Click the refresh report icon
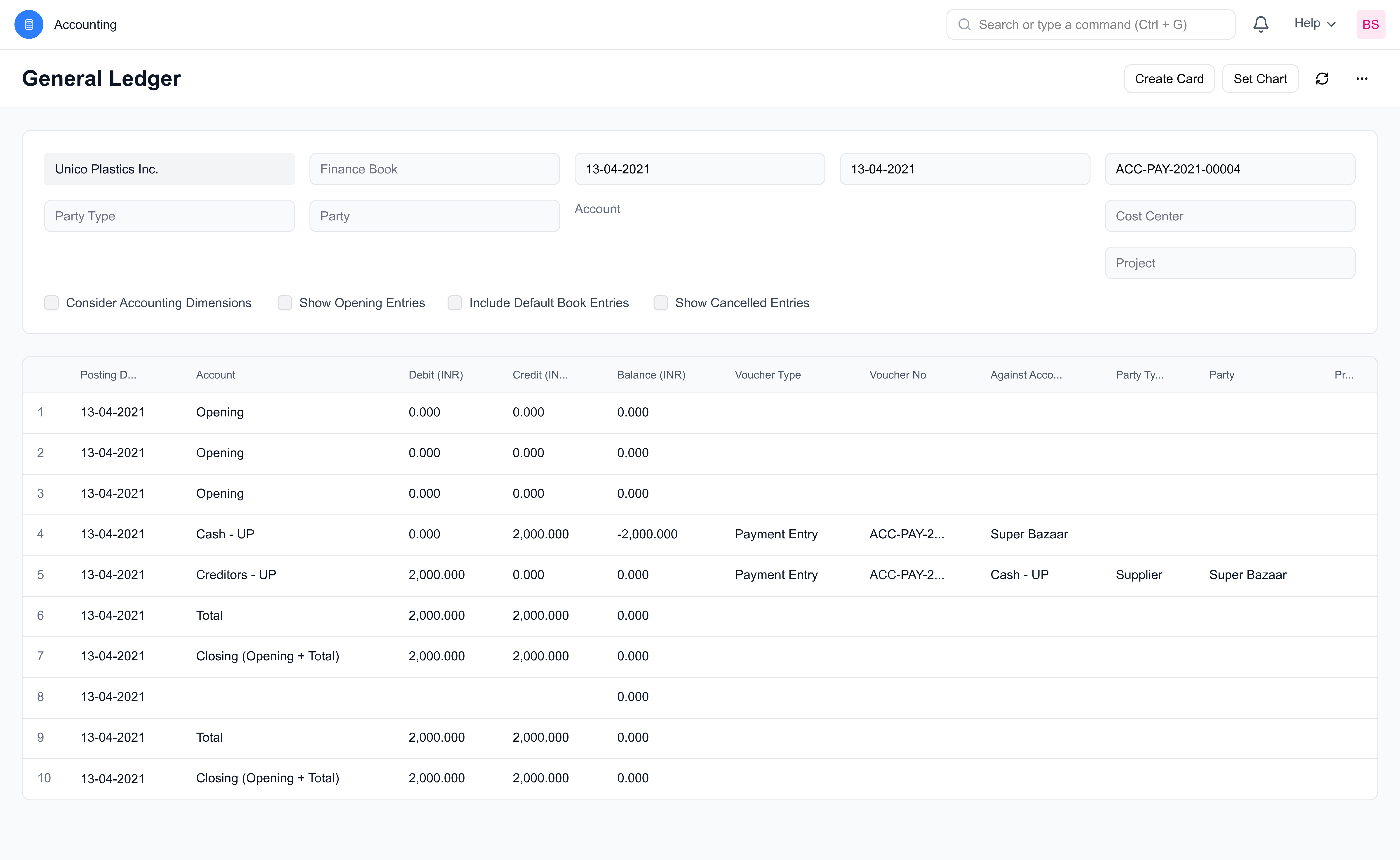Image resolution: width=1400 pixels, height=860 pixels. 1322,79
